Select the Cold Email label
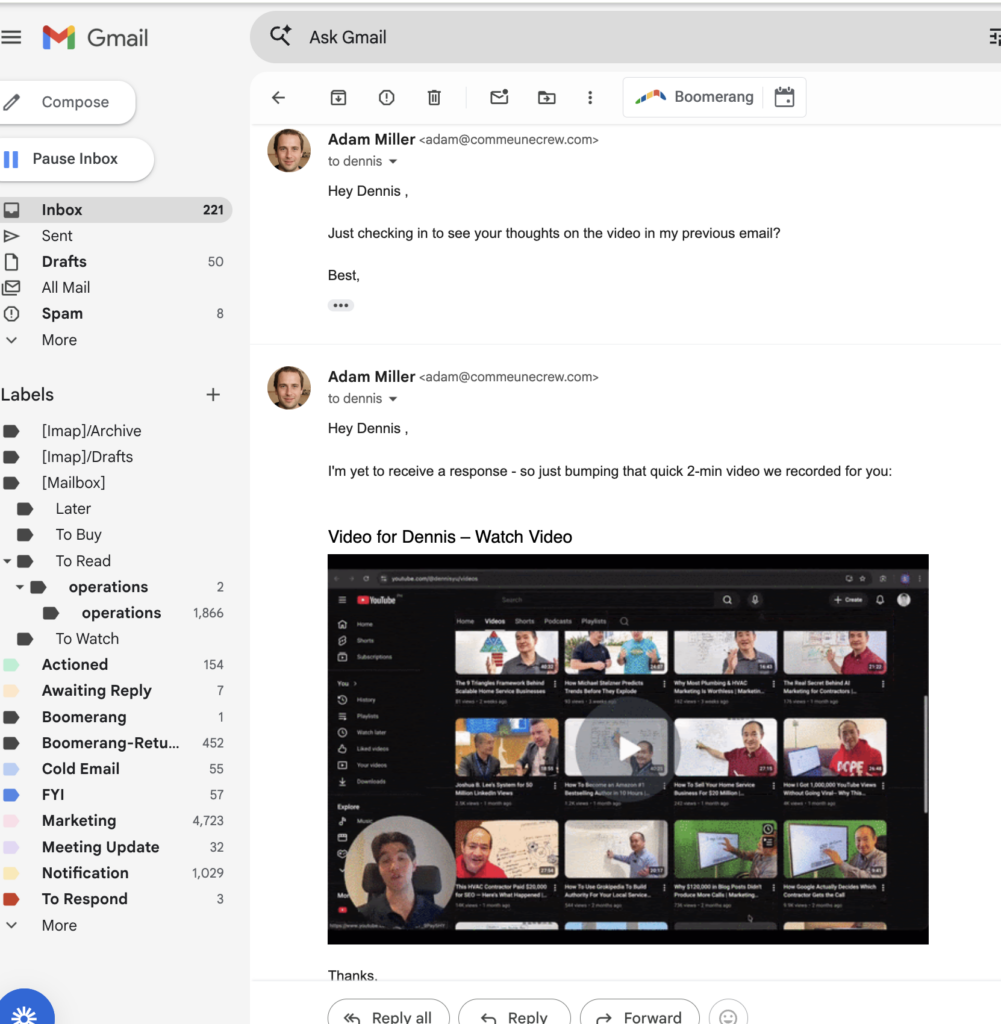 coord(80,769)
